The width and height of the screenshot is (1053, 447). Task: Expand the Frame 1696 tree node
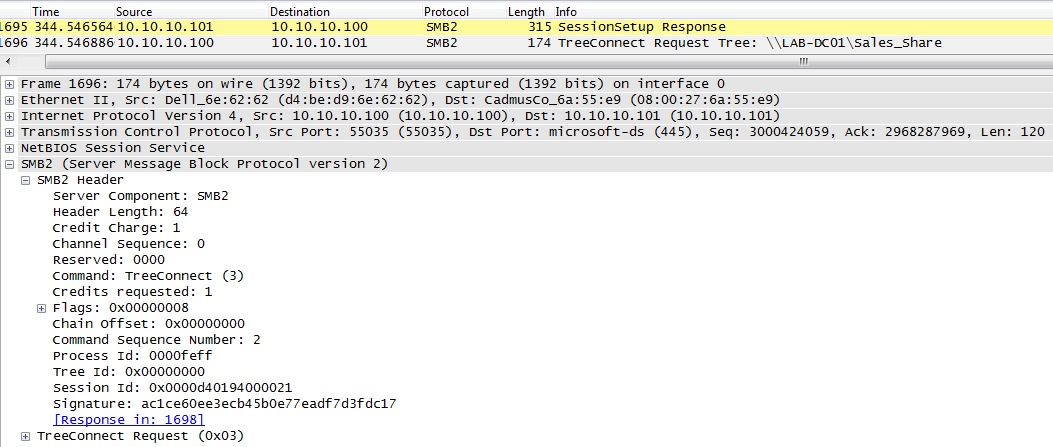10,84
